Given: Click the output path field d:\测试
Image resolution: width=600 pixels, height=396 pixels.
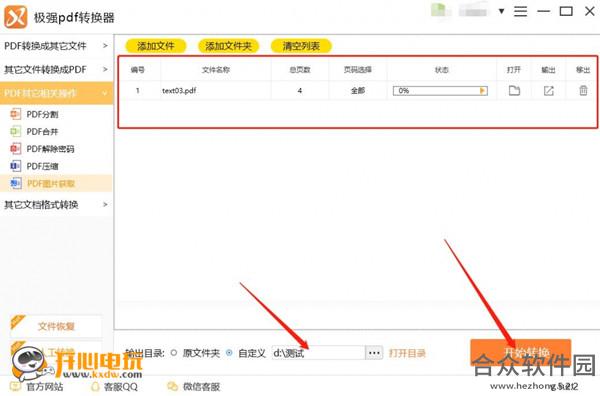Looking at the screenshot, I should (318, 353).
